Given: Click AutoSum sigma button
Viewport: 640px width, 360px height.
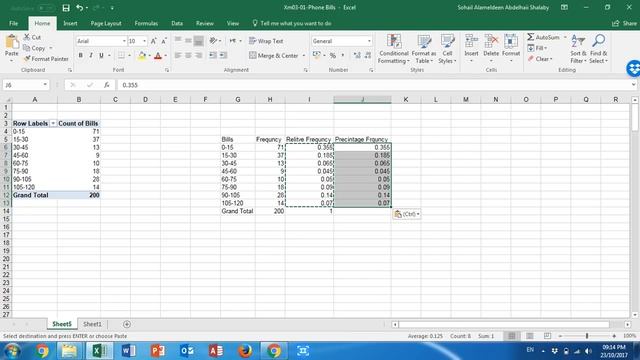Looking at the screenshot, I should [x=543, y=37].
